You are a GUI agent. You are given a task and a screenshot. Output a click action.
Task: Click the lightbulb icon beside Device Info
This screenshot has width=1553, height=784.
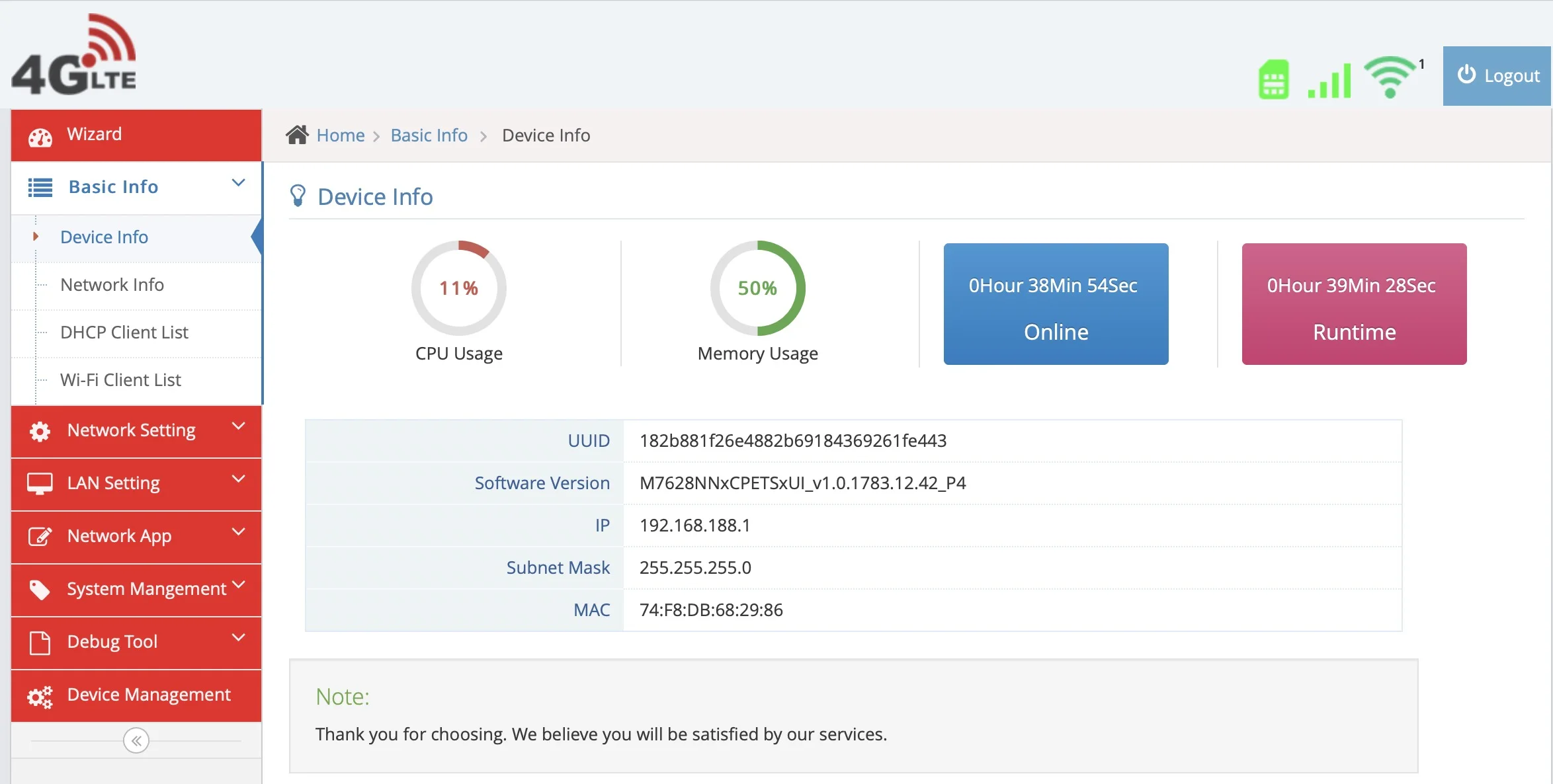tap(298, 196)
